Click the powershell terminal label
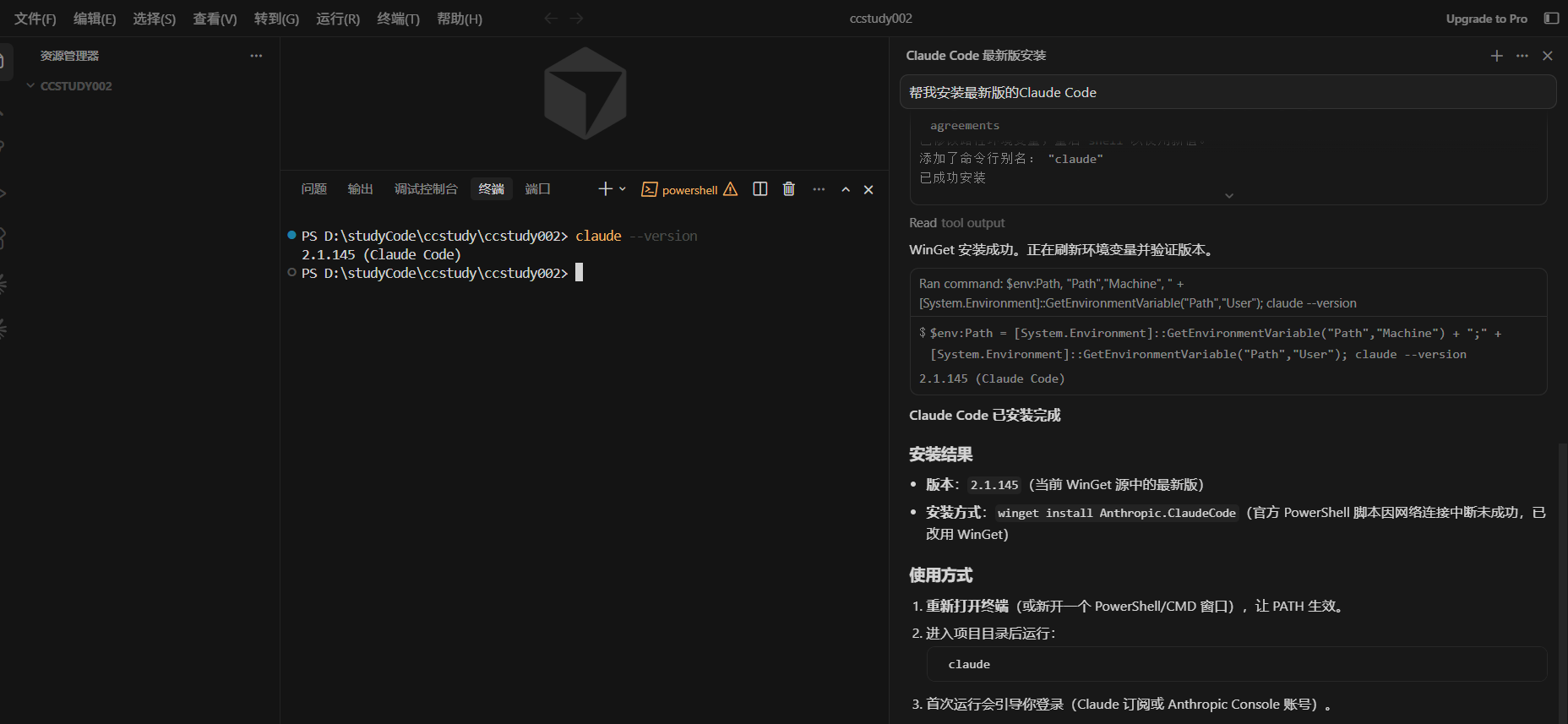This screenshot has width=1568, height=724. (690, 190)
